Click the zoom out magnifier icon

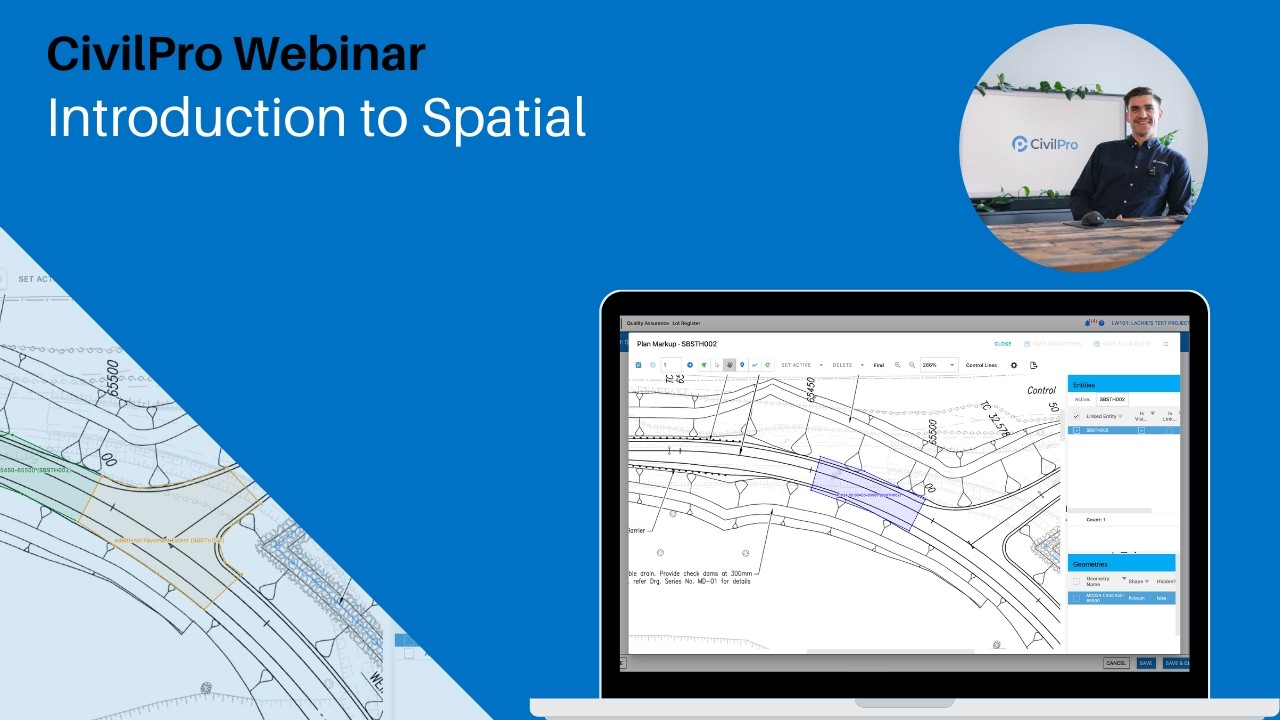[912, 365]
